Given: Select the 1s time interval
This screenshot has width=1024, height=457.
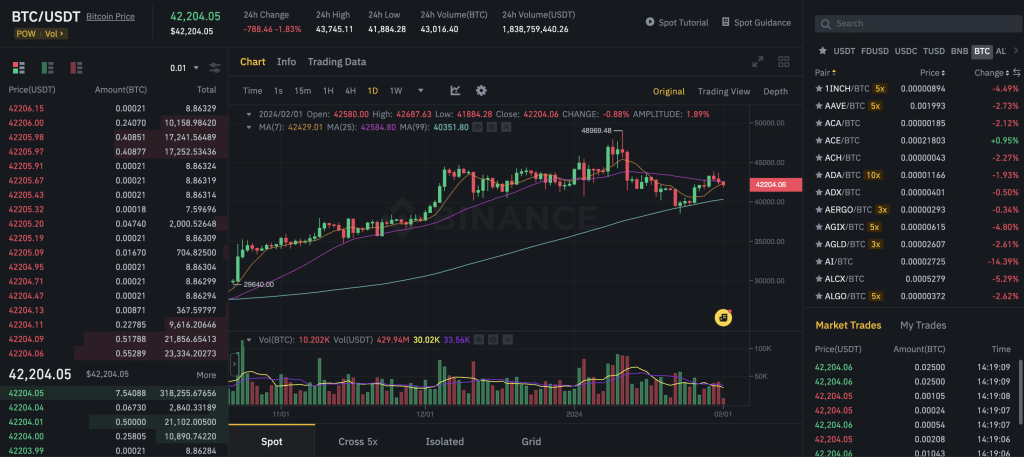Looking at the screenshot, I should pyautogui.click(x=278, y=91).
